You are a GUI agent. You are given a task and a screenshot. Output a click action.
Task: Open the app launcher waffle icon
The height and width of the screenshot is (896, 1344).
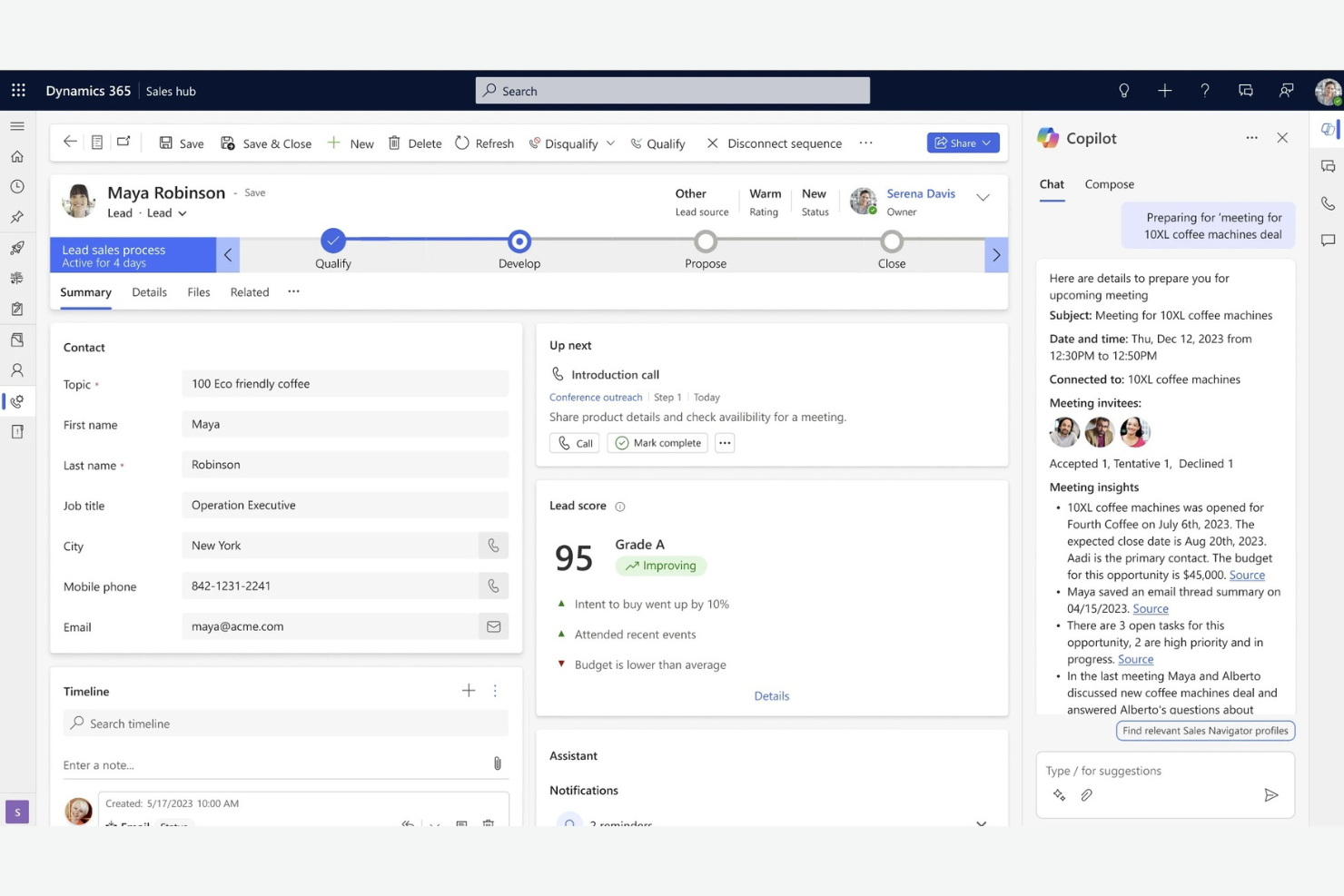click(x=18, y=91)
